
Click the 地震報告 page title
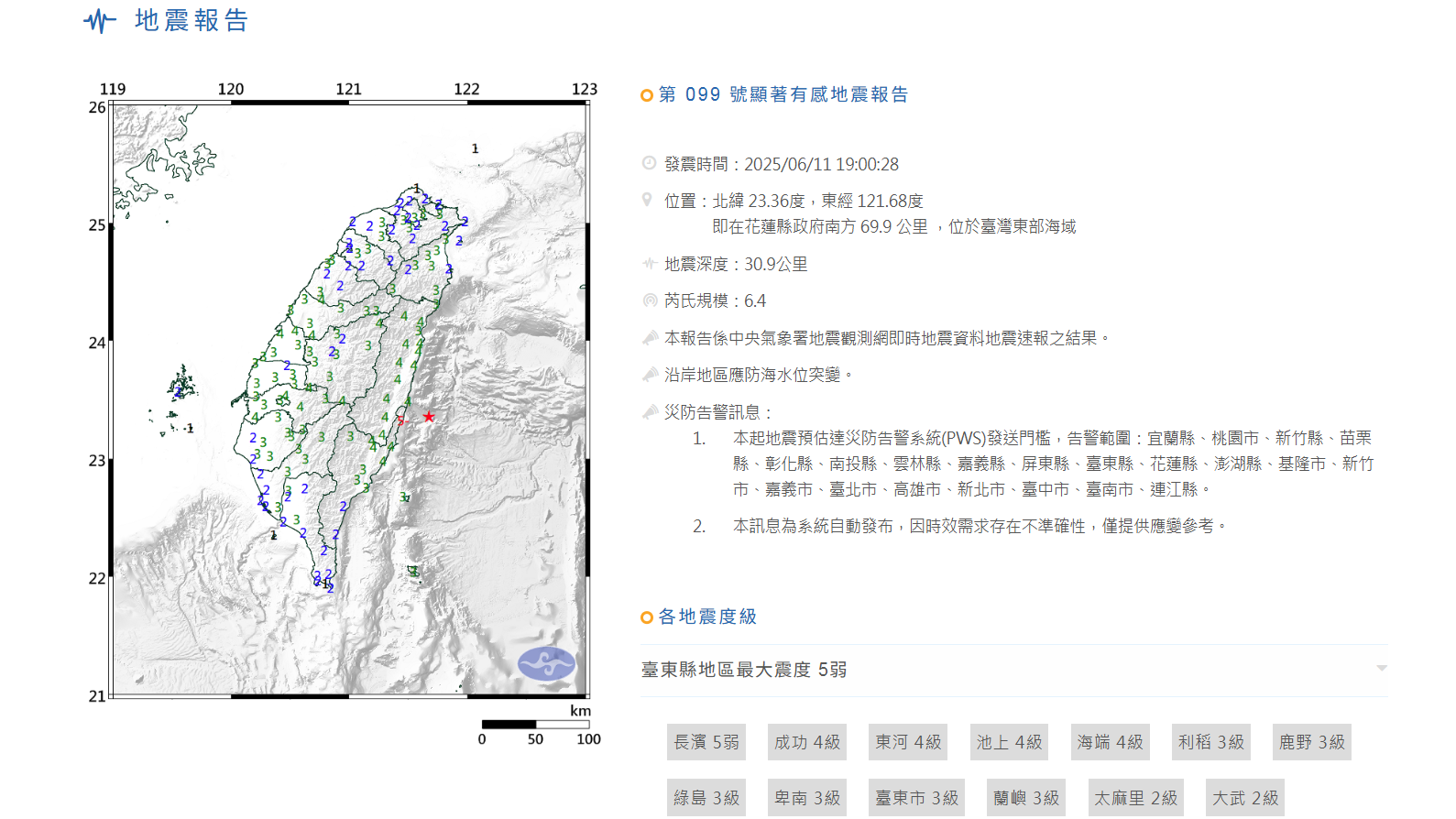[192, 21]
